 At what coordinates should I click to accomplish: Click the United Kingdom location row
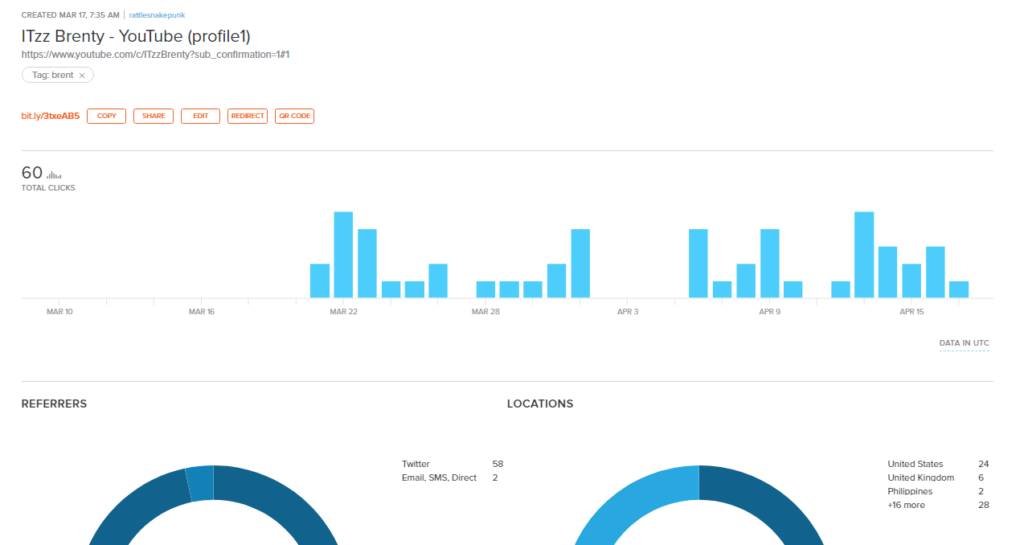(x=936, y=478)
